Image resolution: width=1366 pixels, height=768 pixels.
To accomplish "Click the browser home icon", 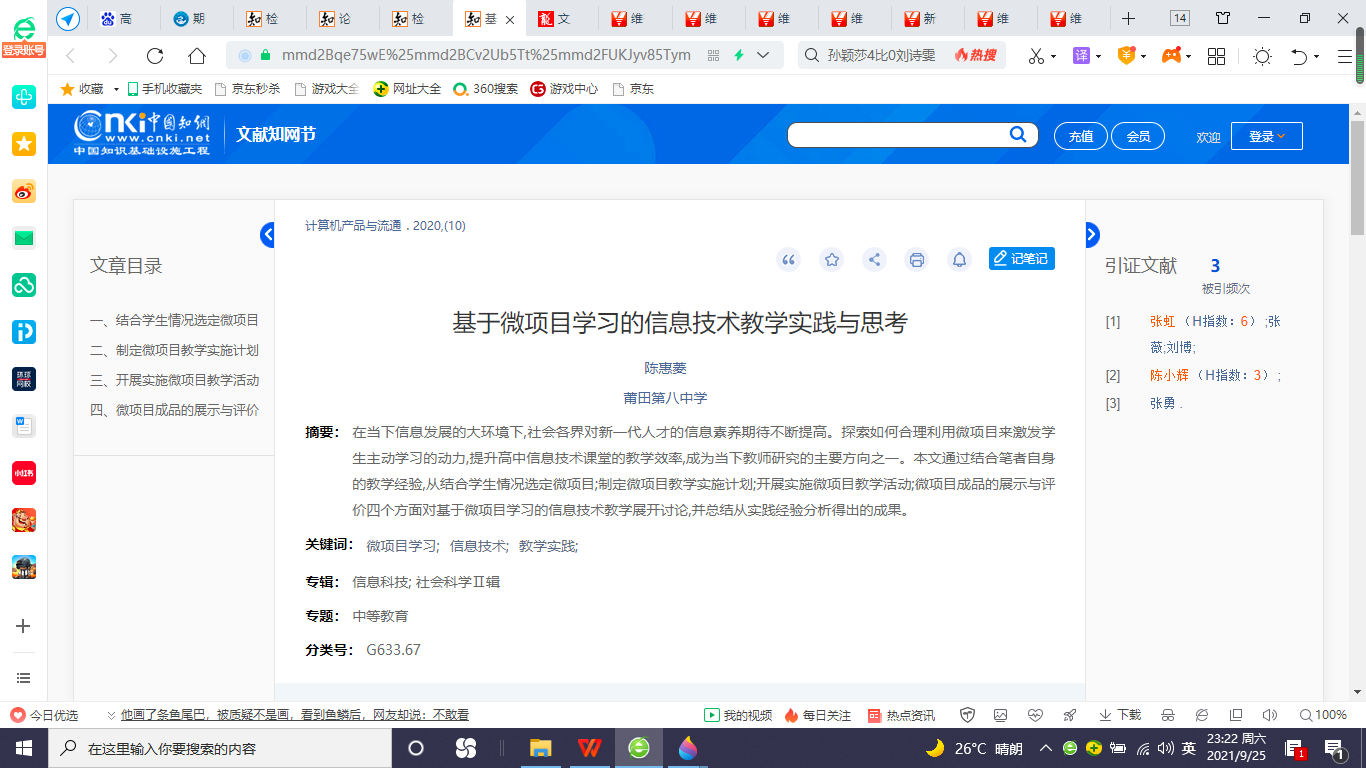I will coord(197,56).
